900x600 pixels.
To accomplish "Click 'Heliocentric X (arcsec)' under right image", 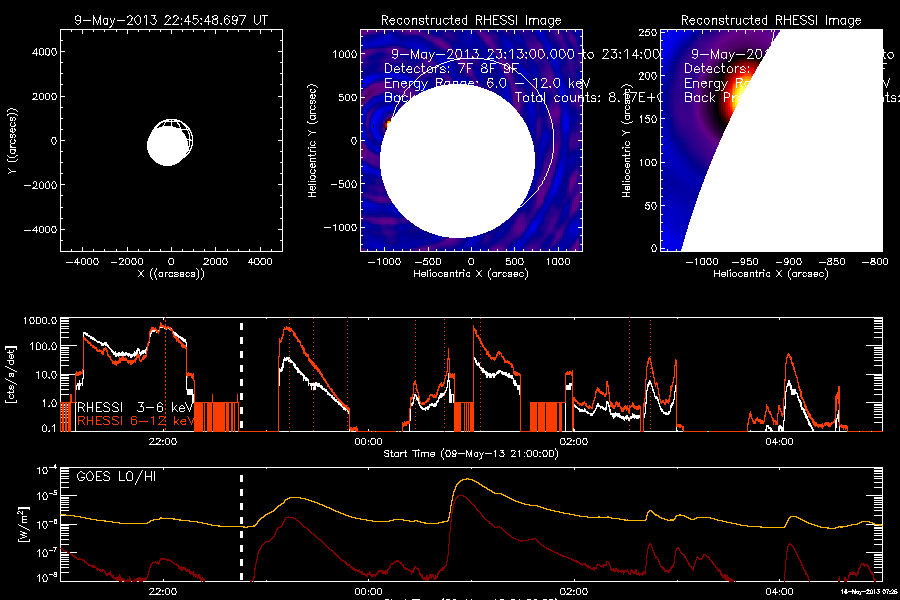I will 771,274.
